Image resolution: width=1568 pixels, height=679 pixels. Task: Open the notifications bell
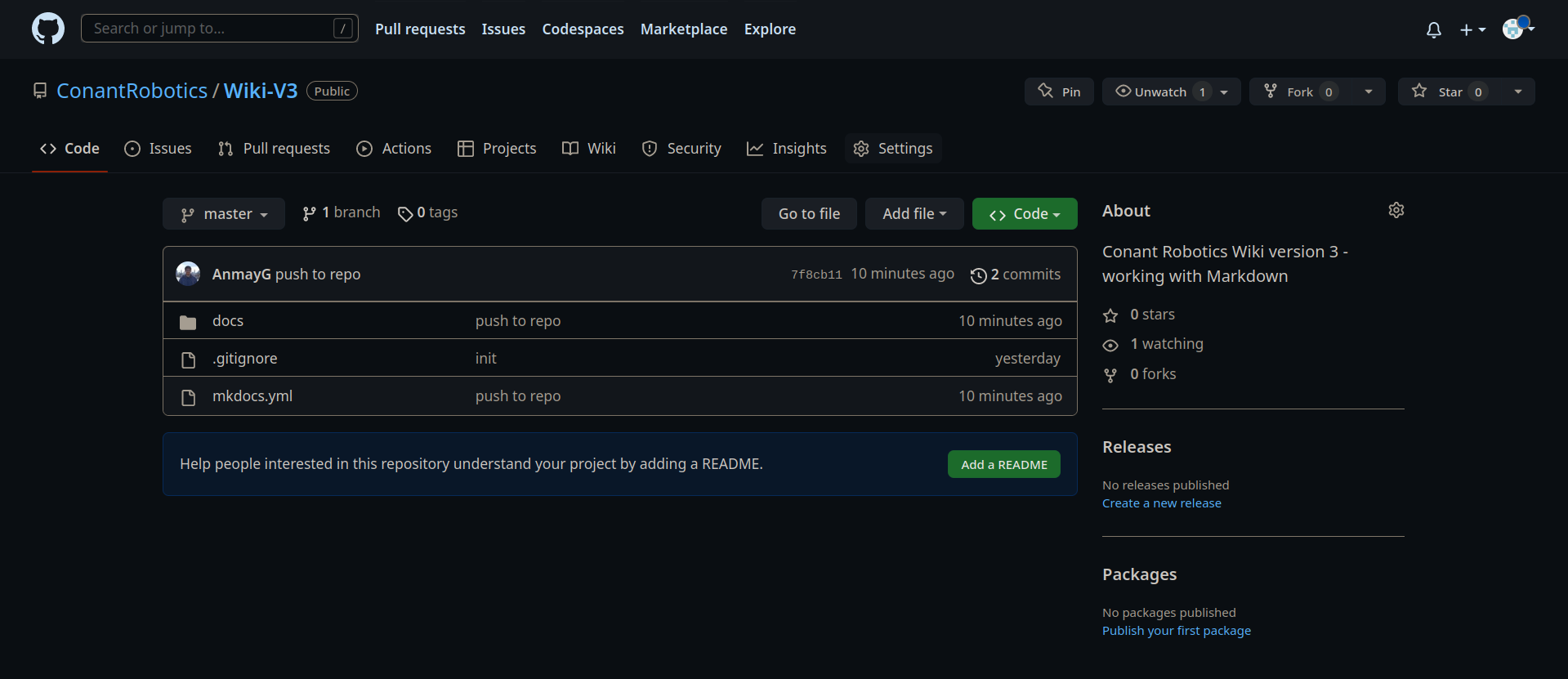[1433, 30]
